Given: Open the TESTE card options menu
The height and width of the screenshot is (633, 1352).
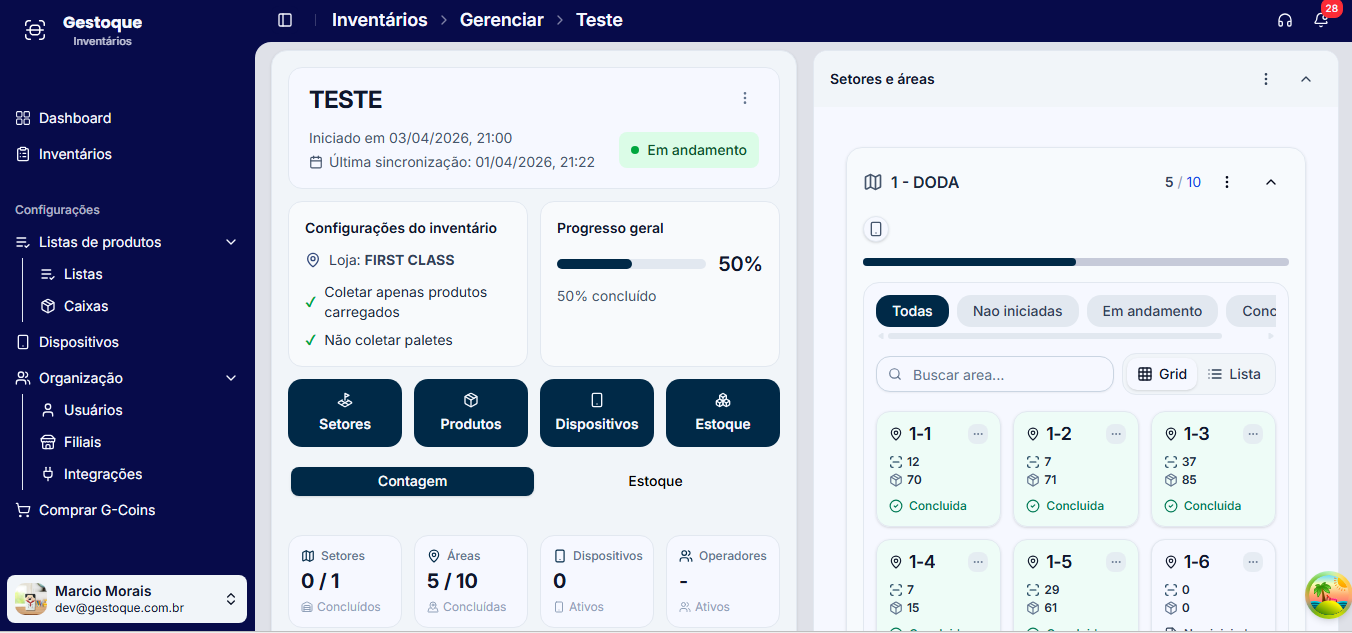Looking at the screenshot, I should (745, 98).
